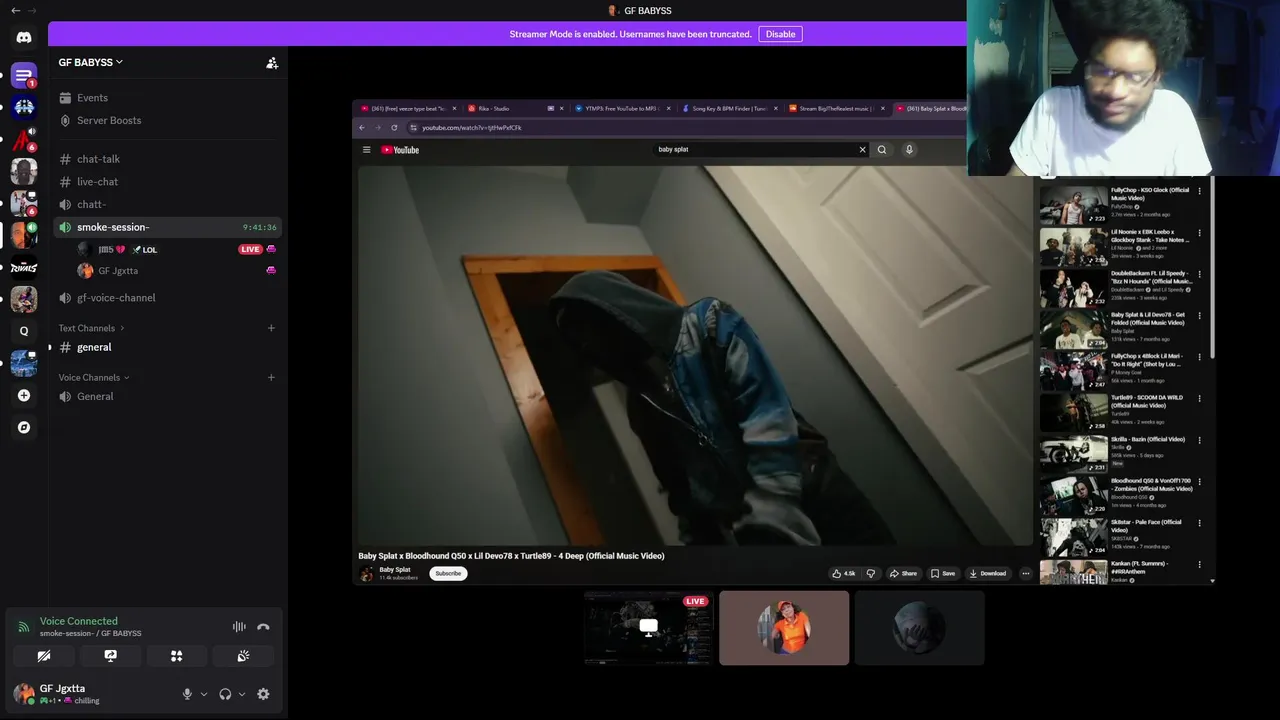Add a server with the plus icon
1280x720 pixels.
[x=24, y=395]
